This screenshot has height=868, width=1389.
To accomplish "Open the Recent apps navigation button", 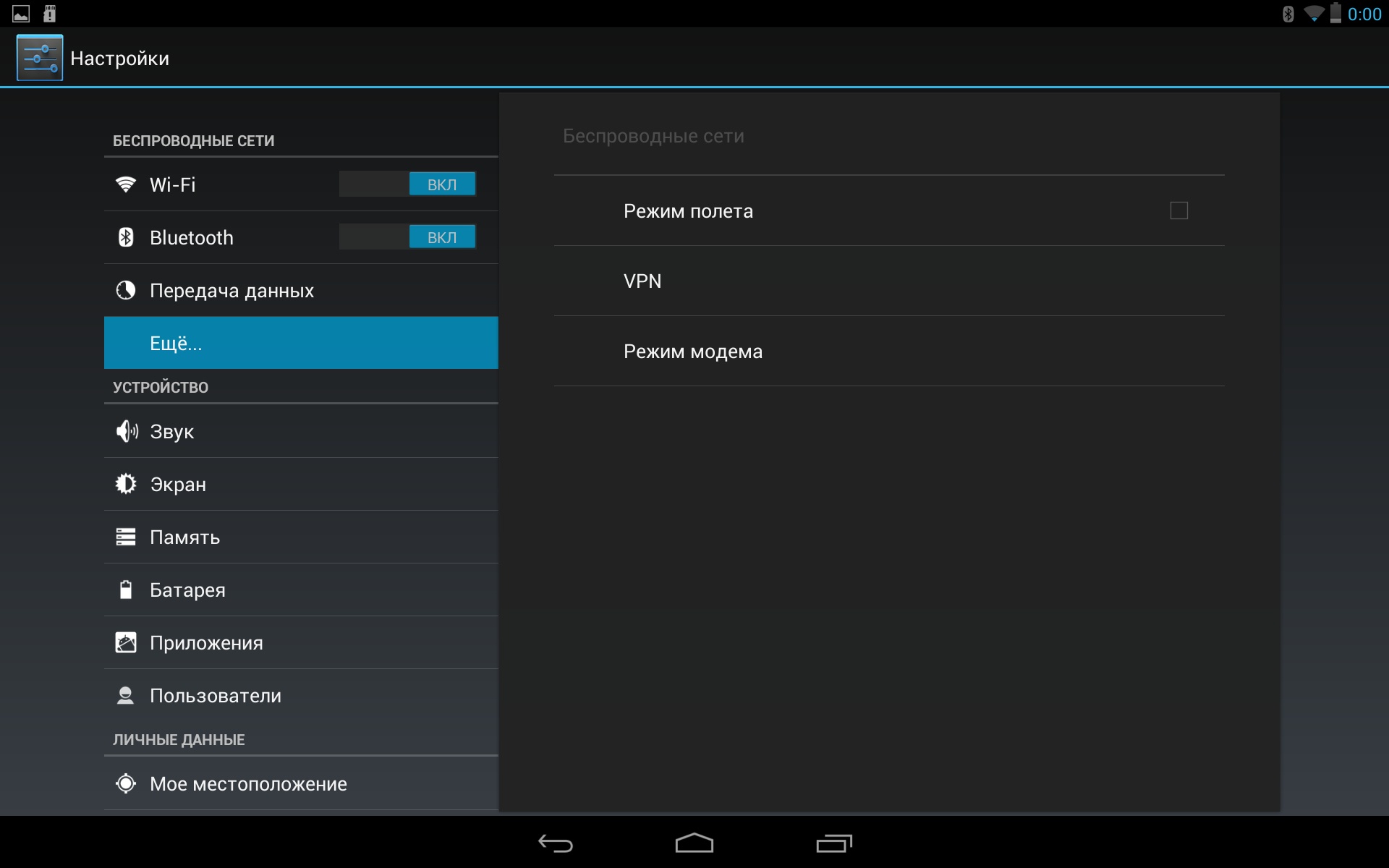I will tap(833, 843).
